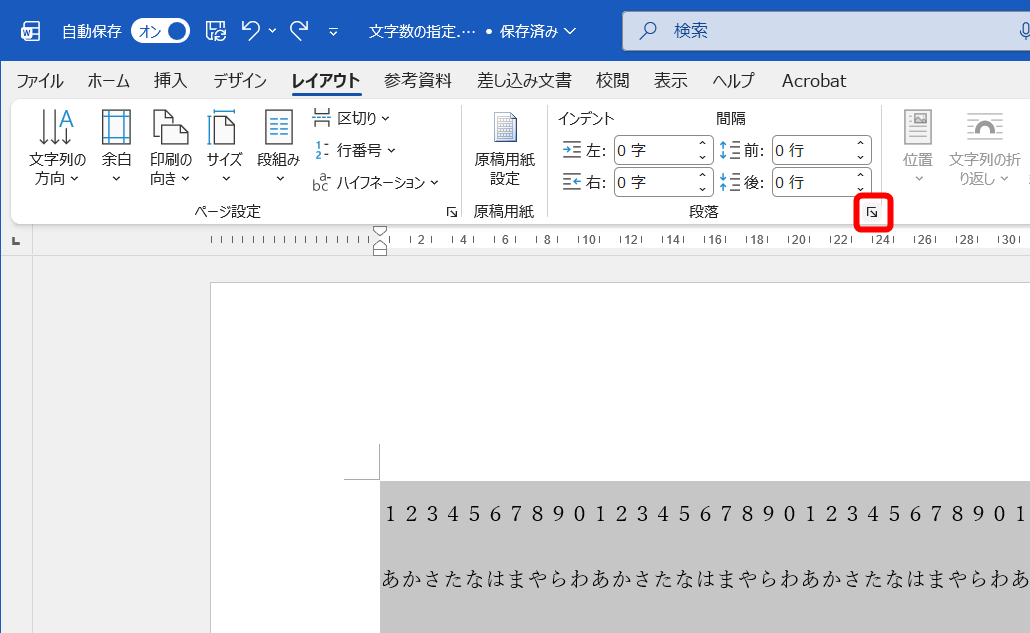Click the Word application icon in title bar
This screenshot has height=633, width=1030.
click(30, 31)
